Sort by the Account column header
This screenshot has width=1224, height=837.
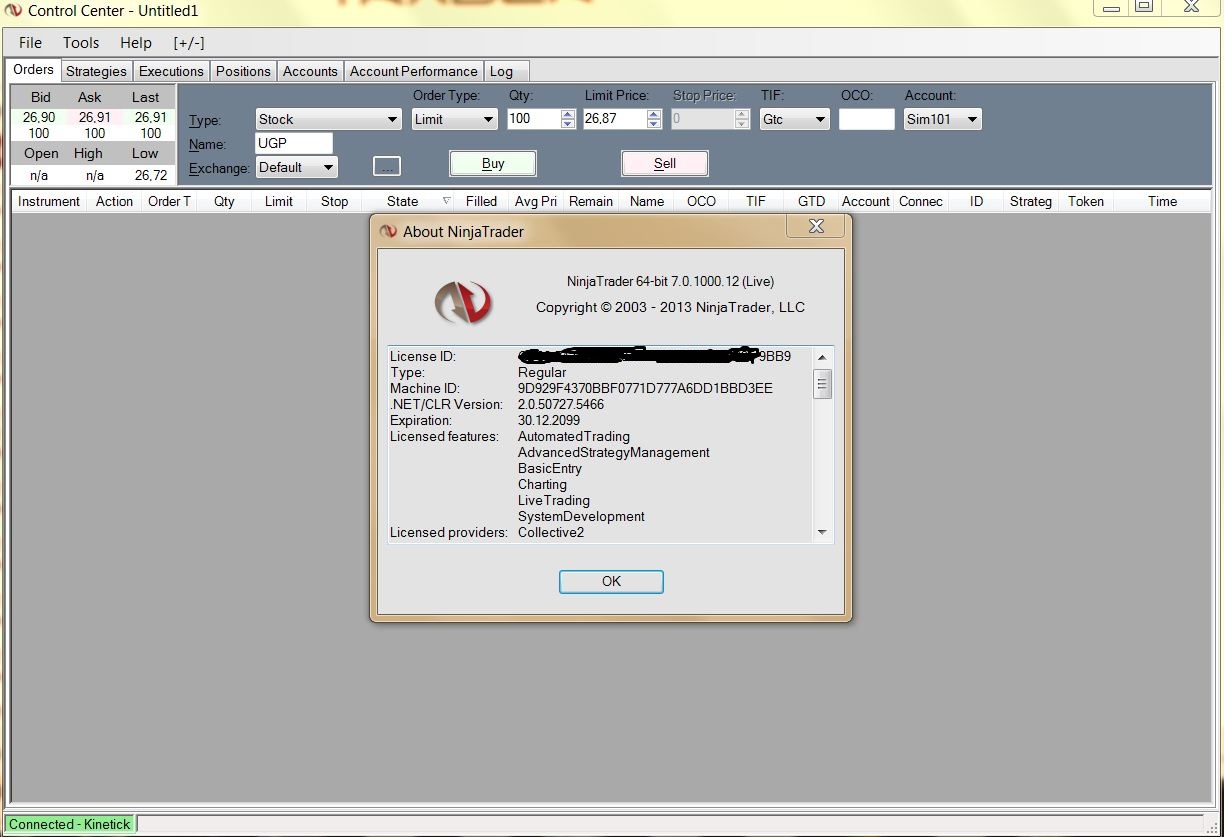pyautogui.click(x=866, y=201)
